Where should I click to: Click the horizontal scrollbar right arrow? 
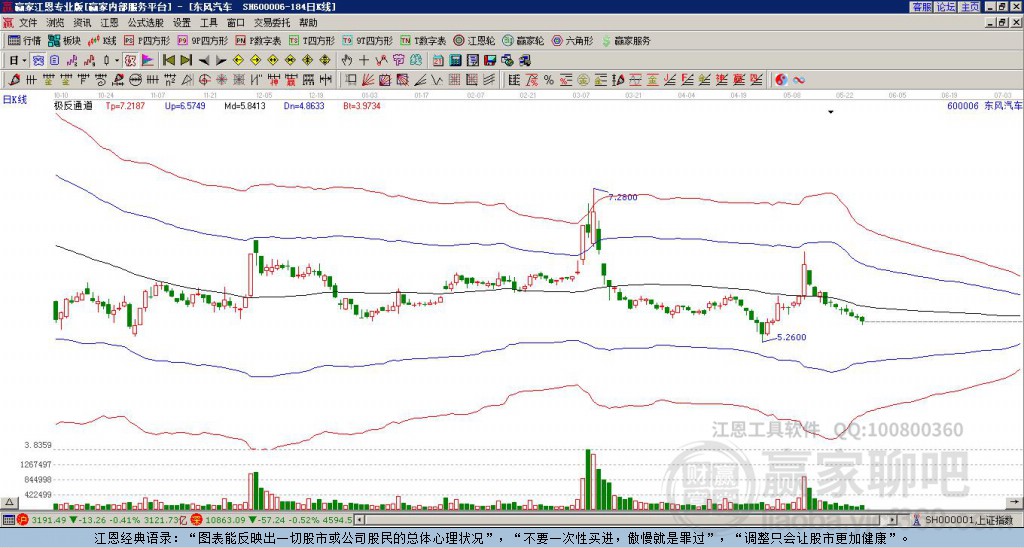tap(893, 520)
